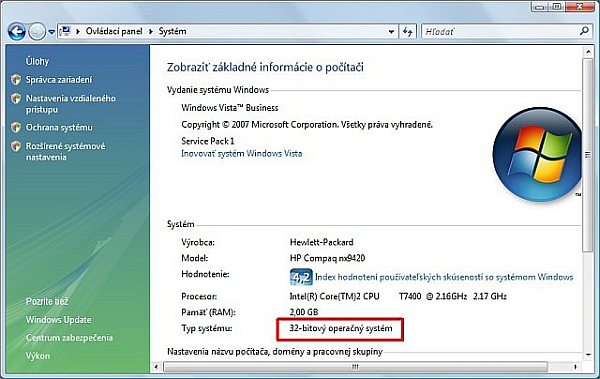
Task: Click the Windows Vista logo orb
Action: [538, 154]
